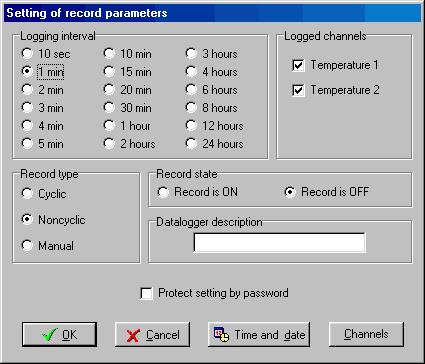Click the Datalogger description text field
425x364 pixels.
279,242
